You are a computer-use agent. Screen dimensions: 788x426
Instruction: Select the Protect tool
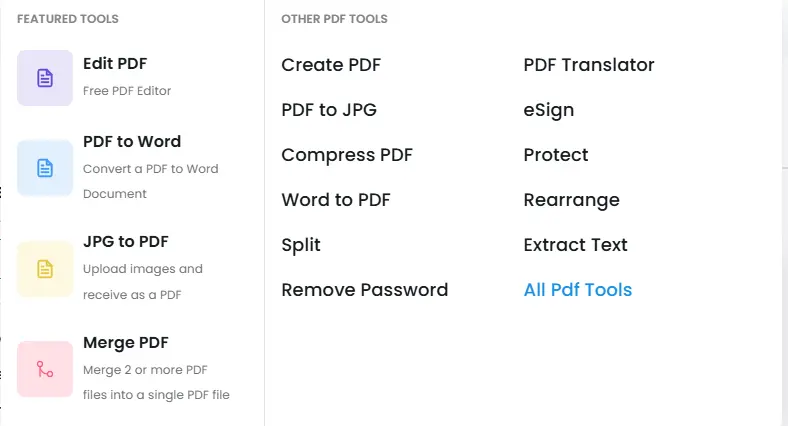click(556, 155)
